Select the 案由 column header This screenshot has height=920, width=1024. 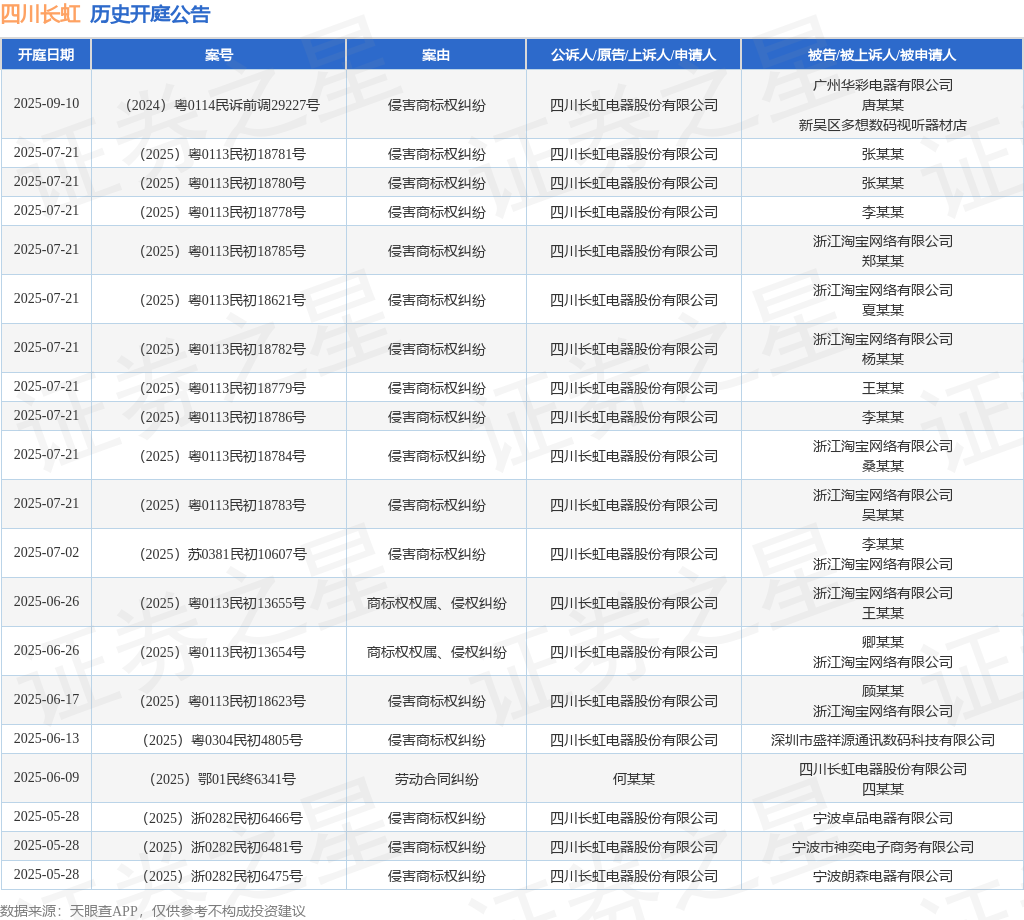pyautogui.click(x=436, y=55)
